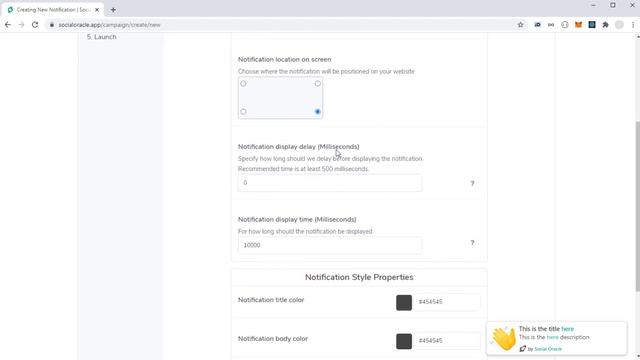This screenshot has height=360, width=640.
Task: Open the extensions puzzle menu
Action: [x=606, y=25]
